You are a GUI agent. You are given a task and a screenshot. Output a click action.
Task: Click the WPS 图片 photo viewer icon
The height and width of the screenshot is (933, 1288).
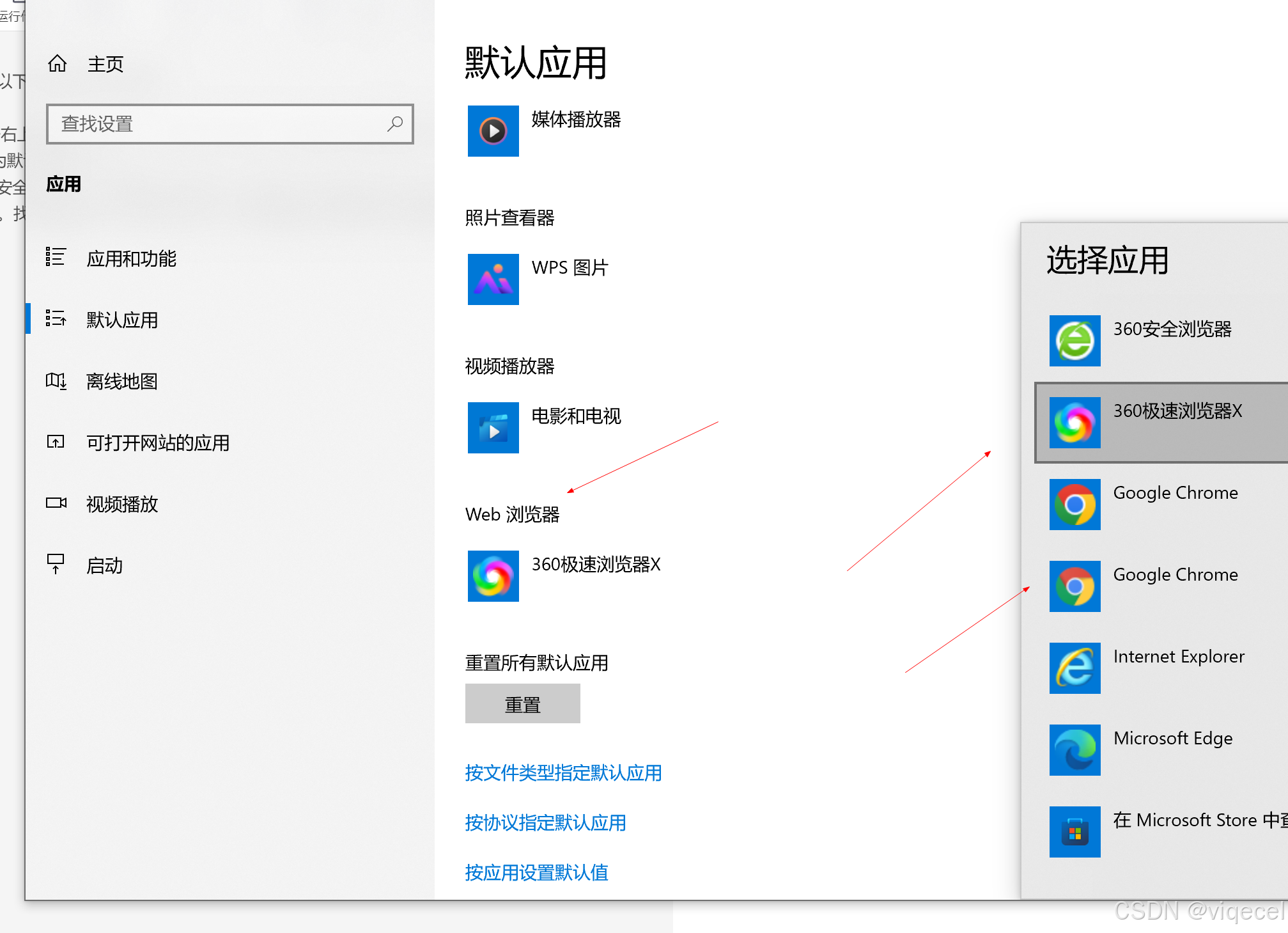point(493,279)
